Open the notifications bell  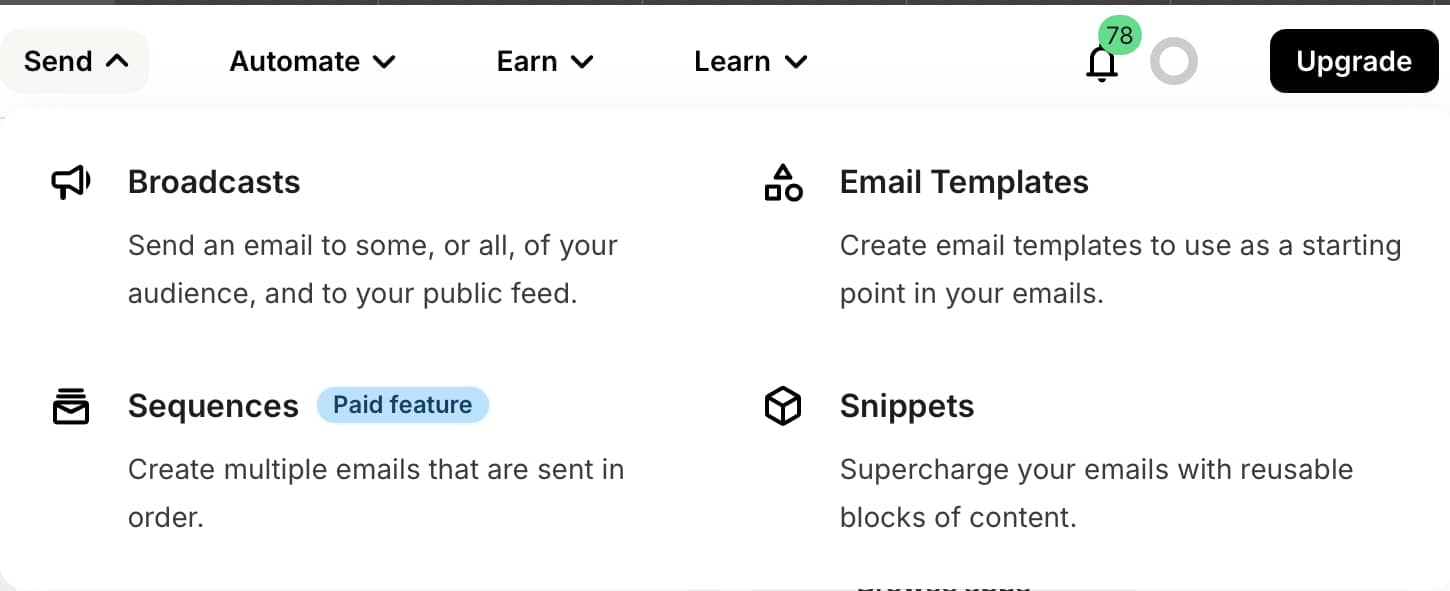pyautogui.click(x=1101, y=65)
